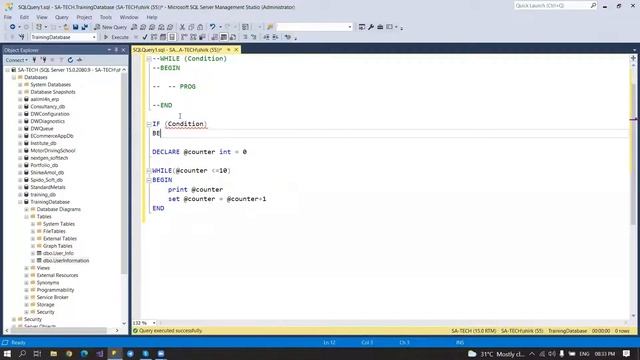Image resolution: width=640 pixels, height=360 pixels.
Task: Open the toolbox icon in toolbar
Action: pos(380,27)
